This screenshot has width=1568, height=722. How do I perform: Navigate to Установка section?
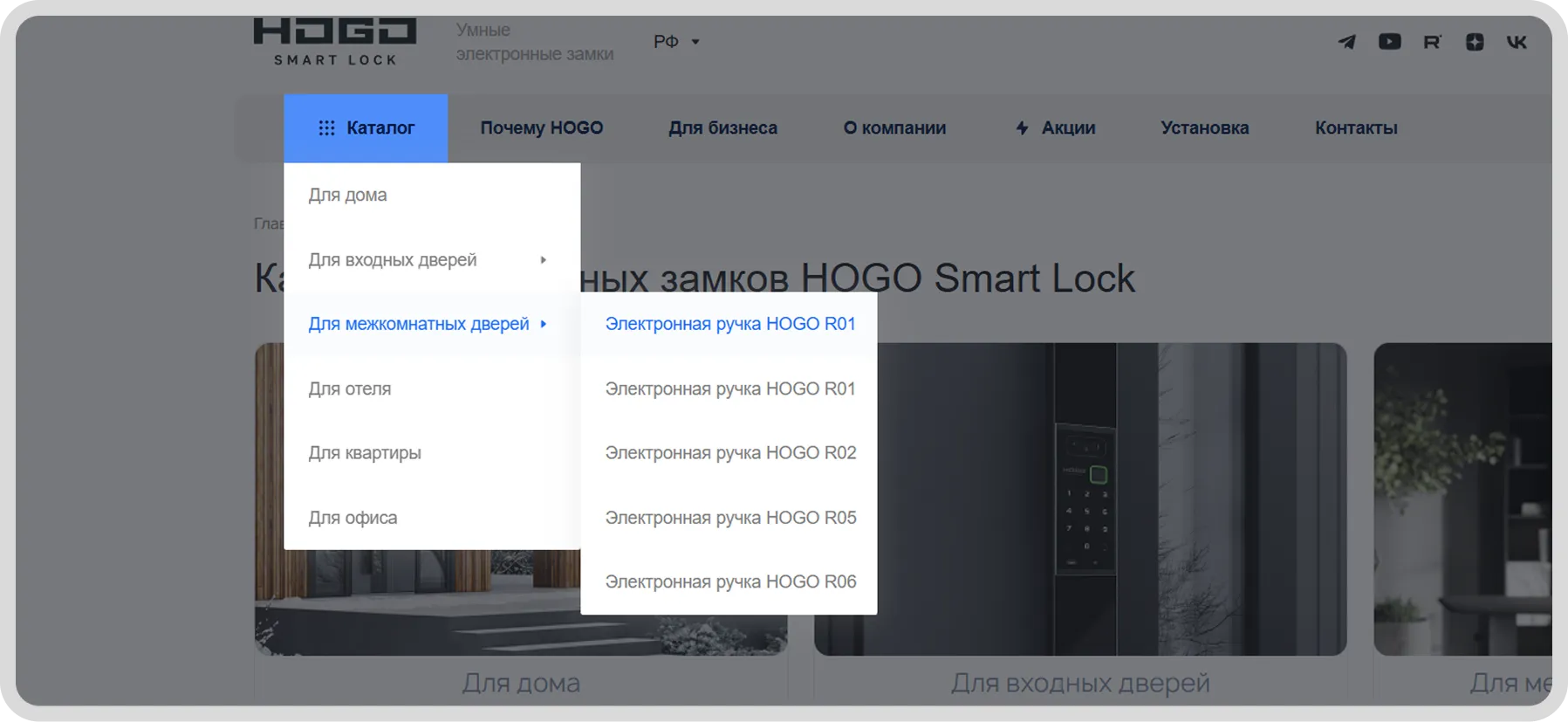(x=1204, y=128)
